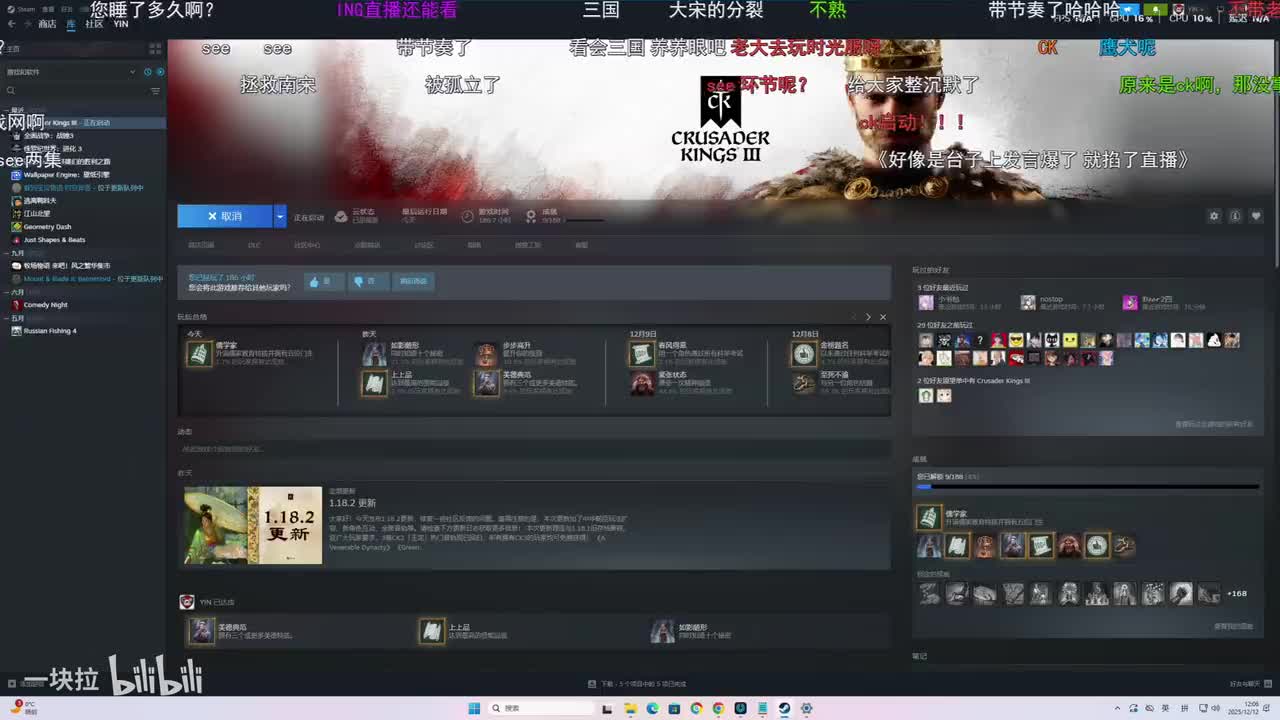This screenshot has height=720, width=1280.
Task: Click the Steam back navigation arrow
Action: 13,24
